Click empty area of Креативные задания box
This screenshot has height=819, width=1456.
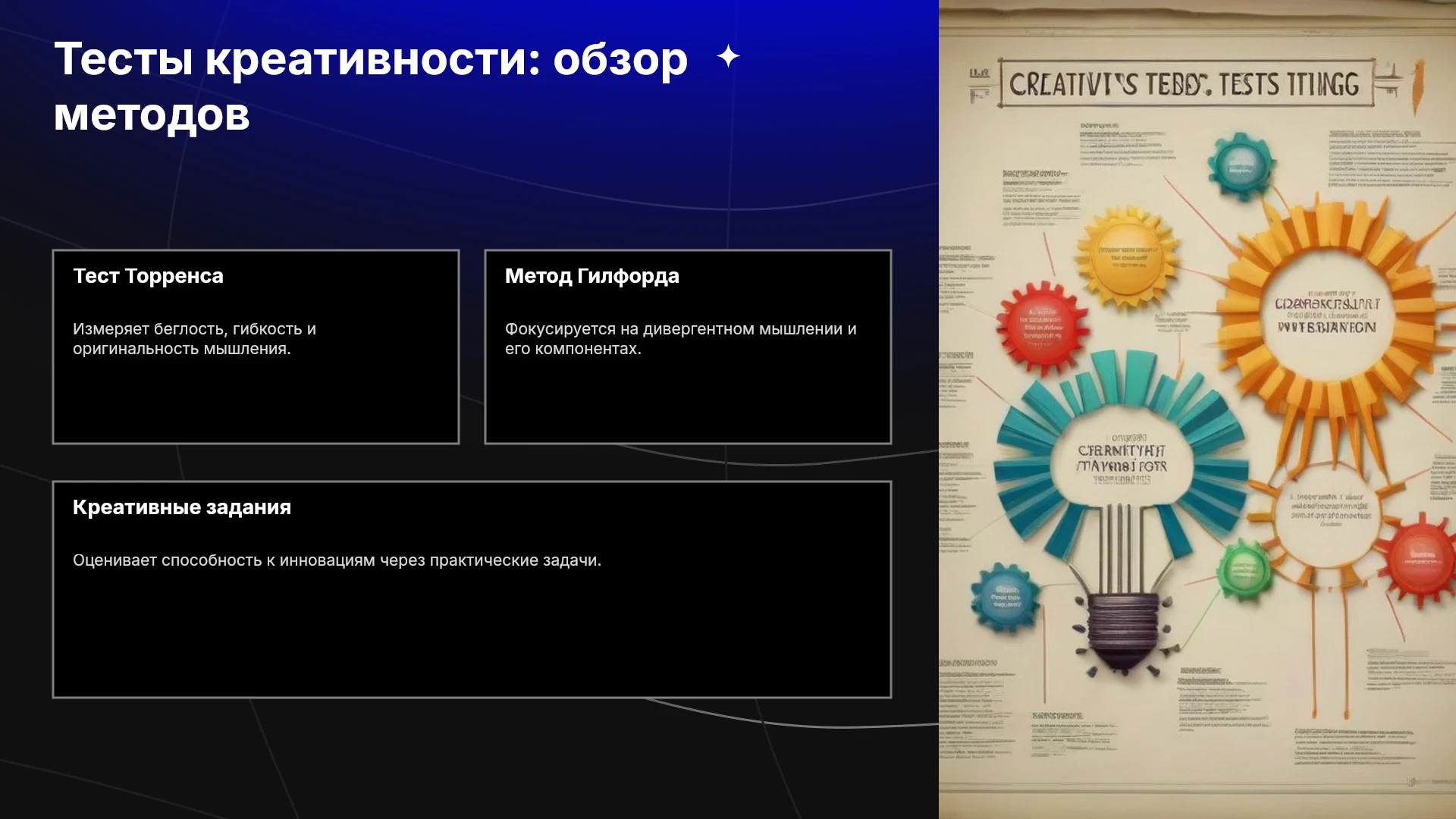pos(472,637)
